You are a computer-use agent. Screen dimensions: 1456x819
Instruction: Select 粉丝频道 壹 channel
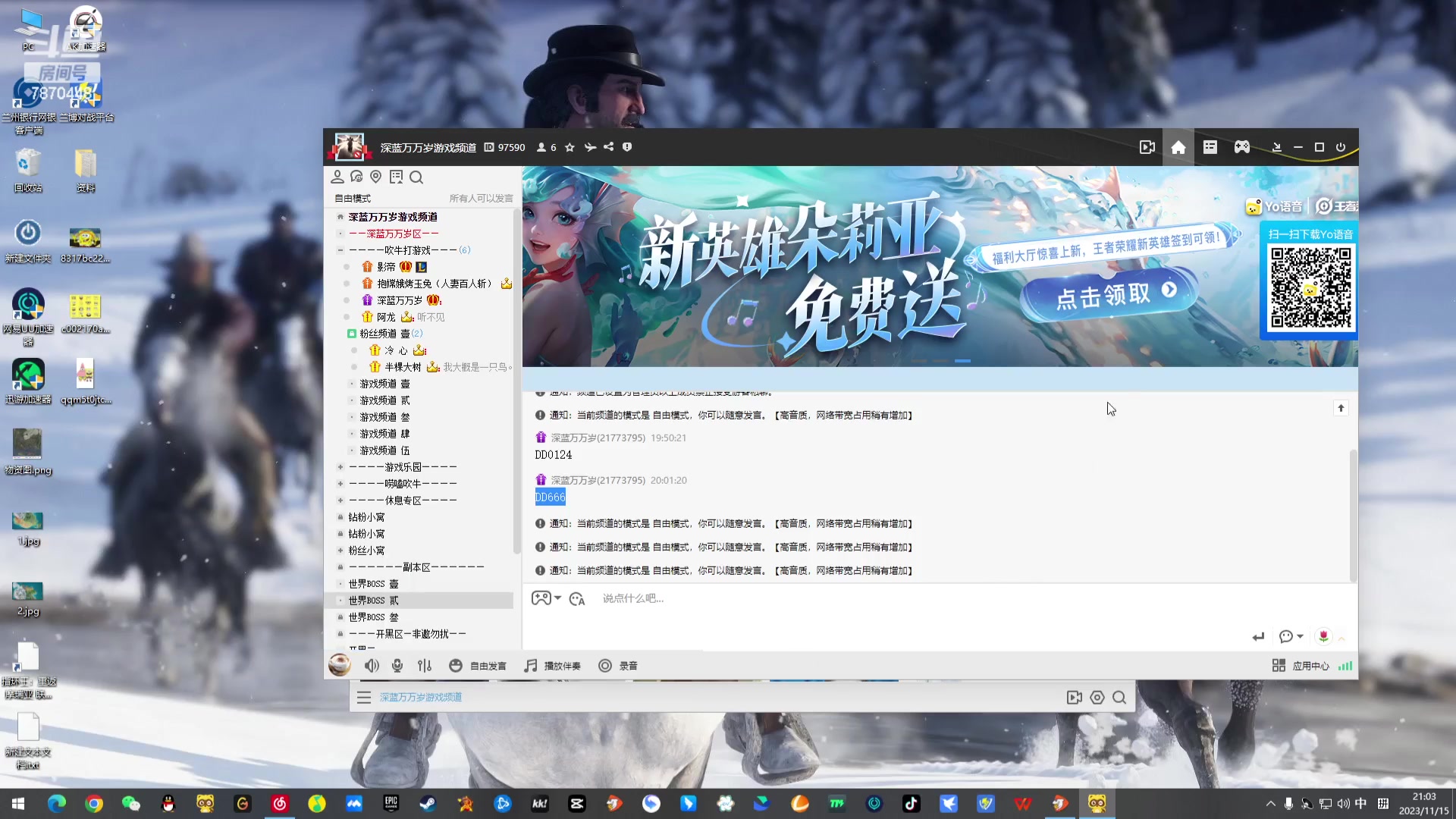click(384, 334)
